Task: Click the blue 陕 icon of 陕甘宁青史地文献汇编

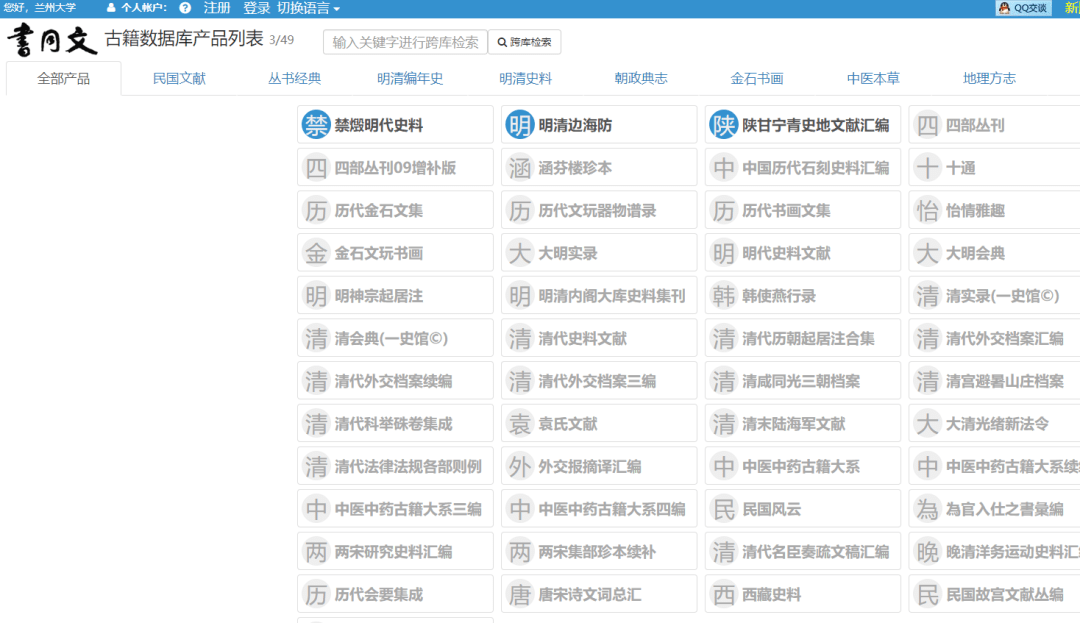Action: (x=724, y=125)
